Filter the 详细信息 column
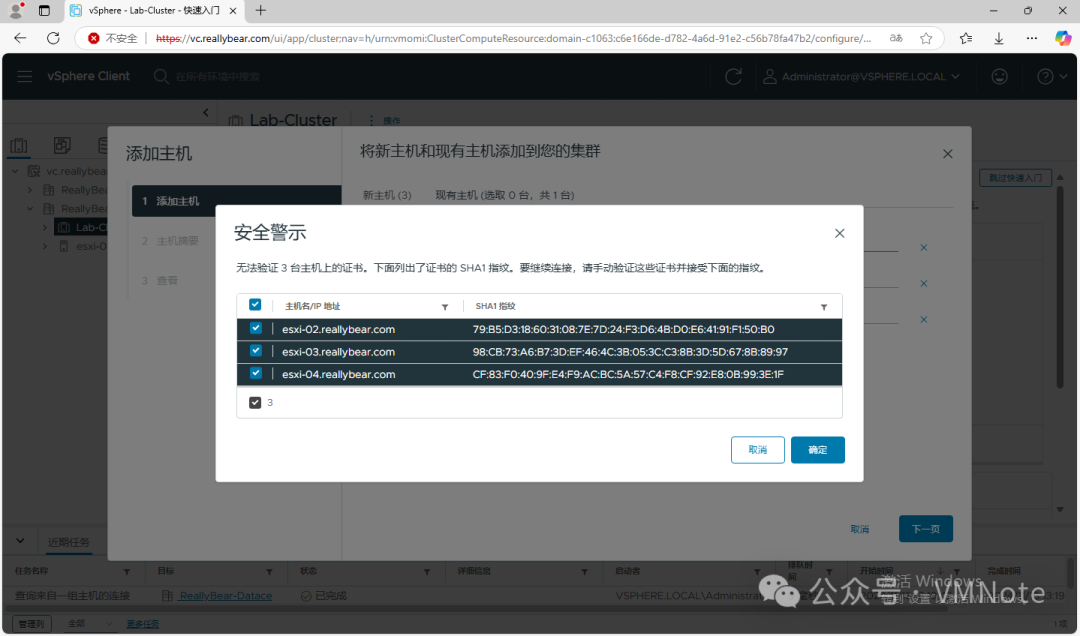This screenshot has width=1080, height=636. pos(584,572)
